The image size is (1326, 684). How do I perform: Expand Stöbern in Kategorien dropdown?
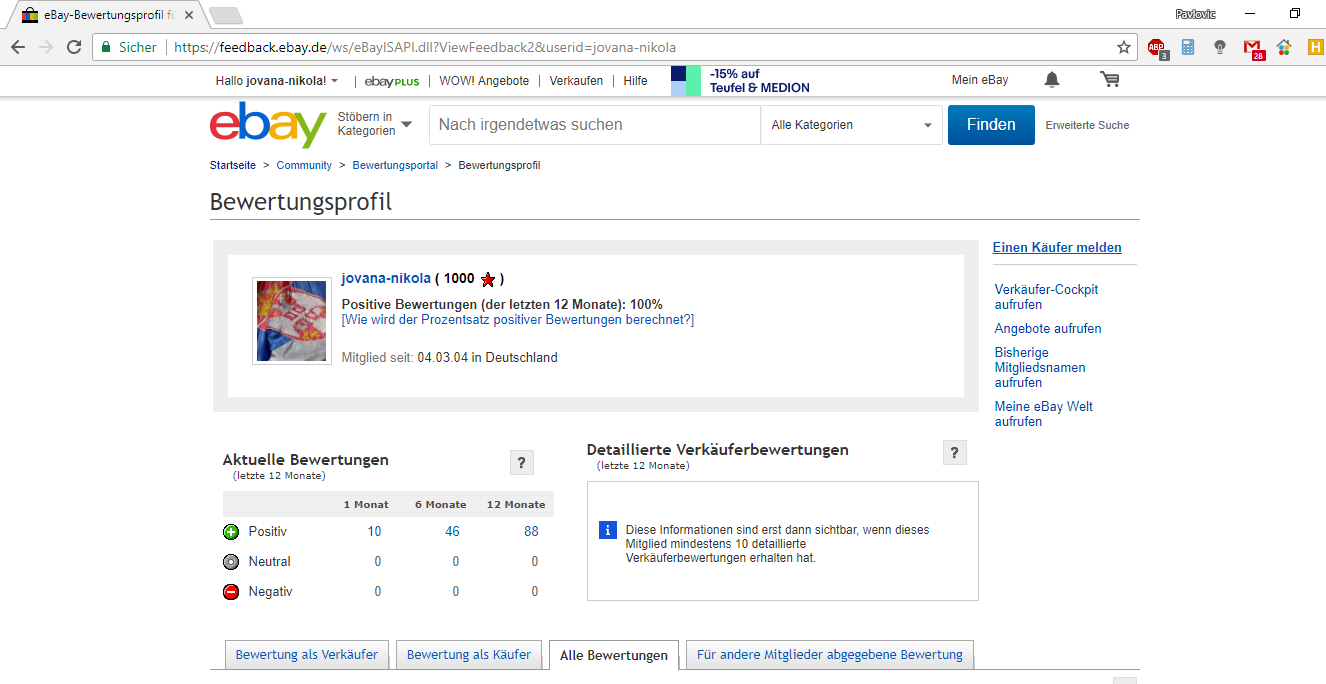(x=374, y=125)
